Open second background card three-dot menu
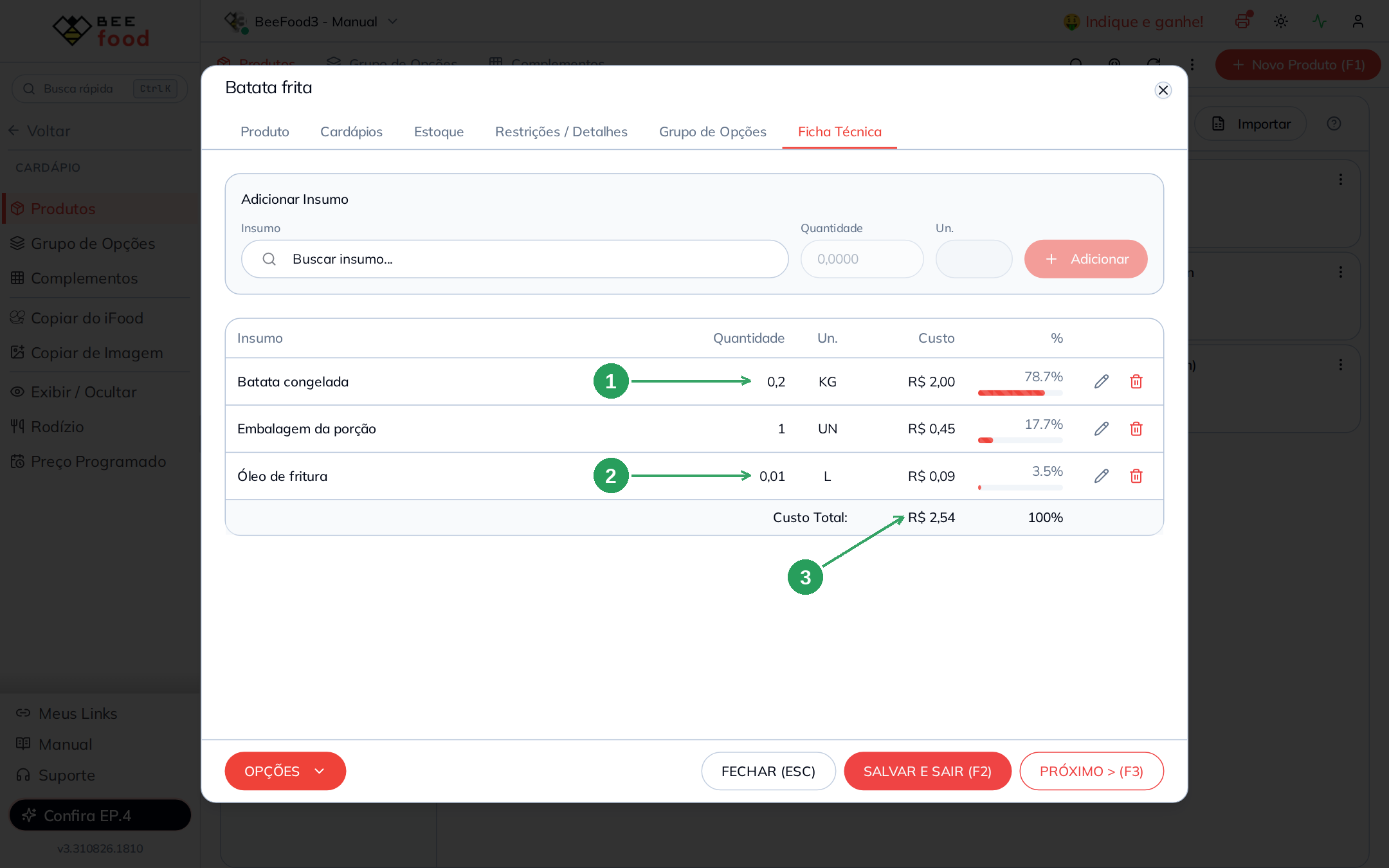The image size is (1389, 868). (1341, 272)
